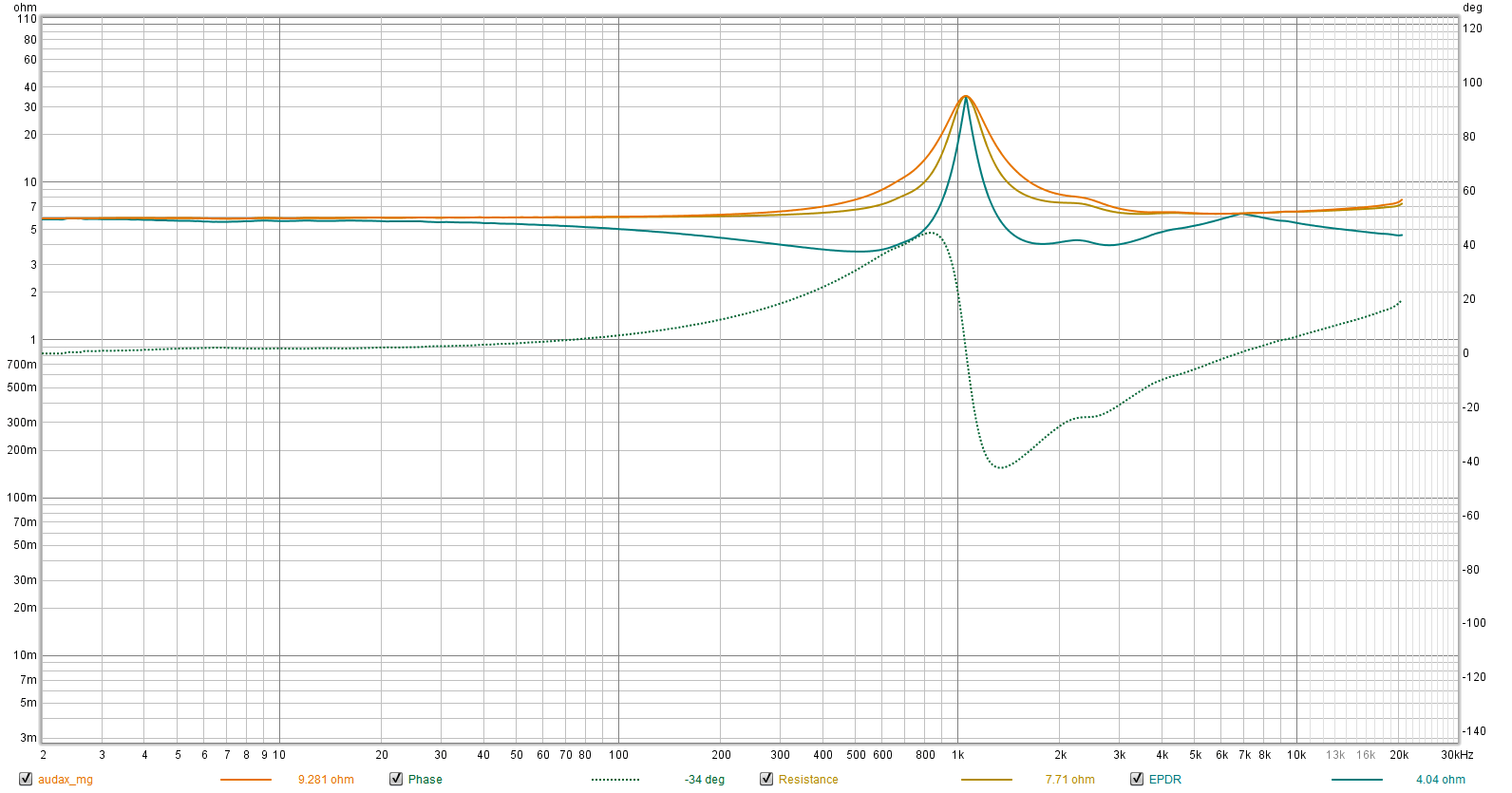This screenshot has height=793, width=1512.
Task: Click the dotted Phase line sample
Action: tap(615, 780)
